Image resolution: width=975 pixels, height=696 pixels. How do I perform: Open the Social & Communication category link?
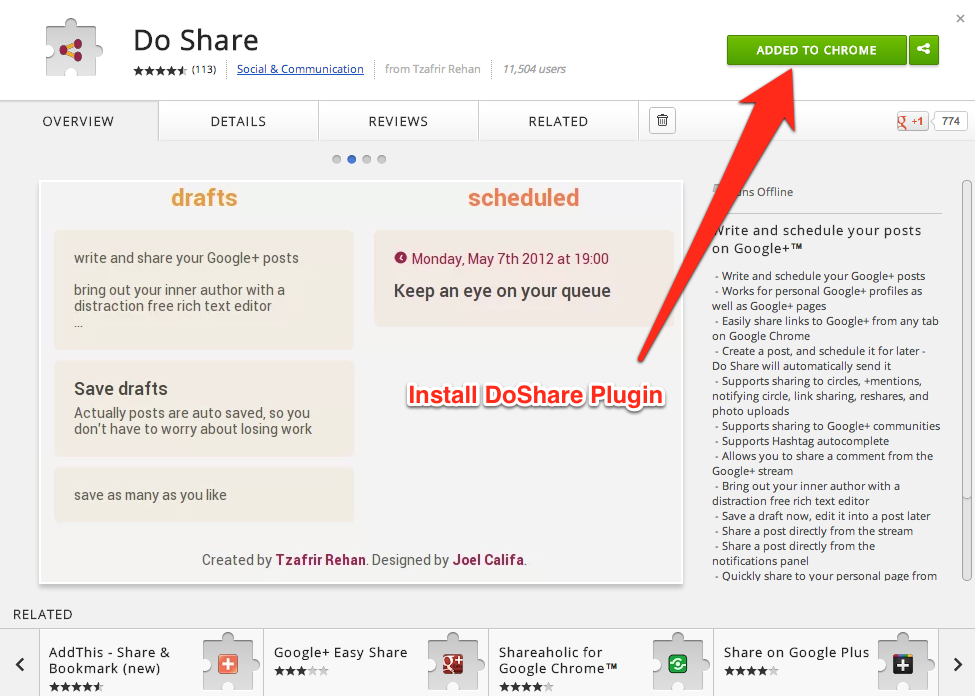pos(300,69)
